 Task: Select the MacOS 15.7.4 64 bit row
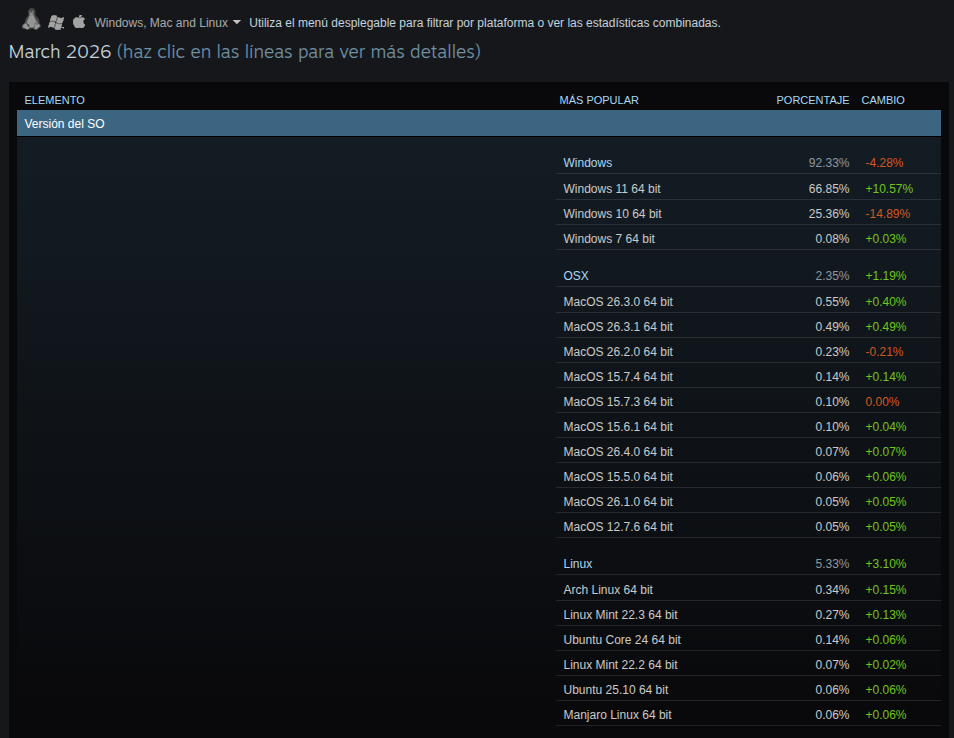618,376
